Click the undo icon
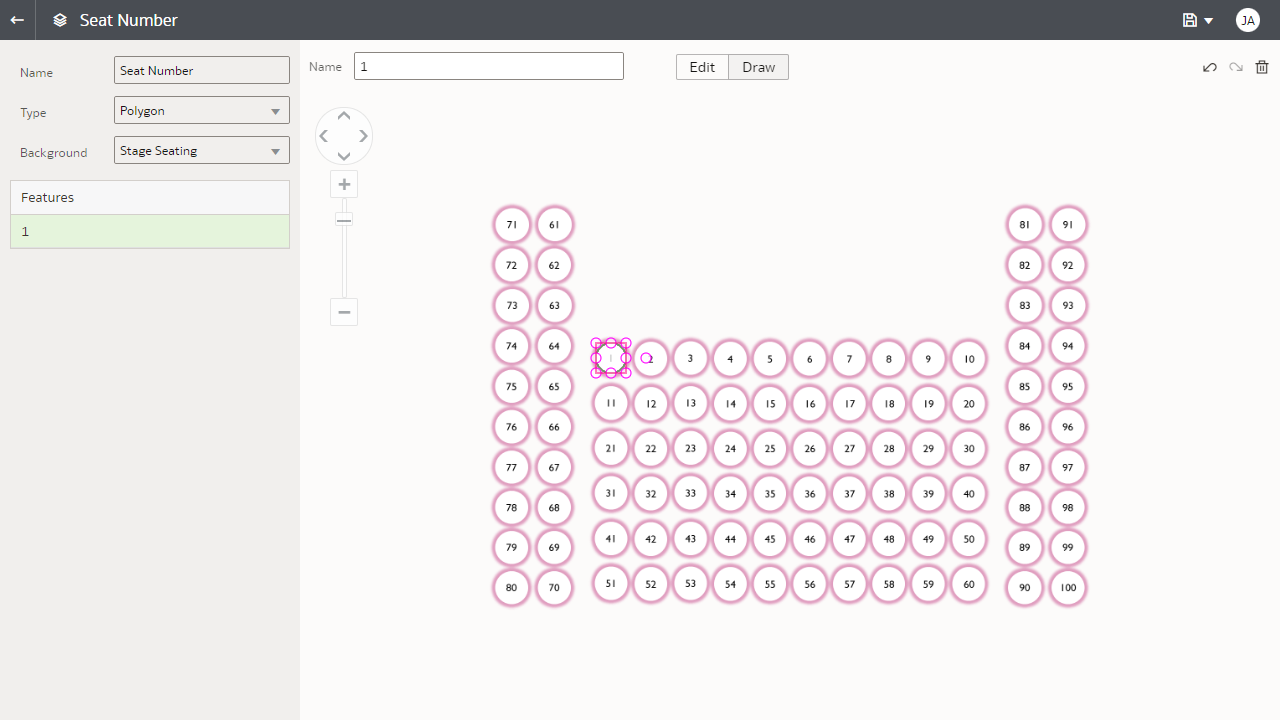This screenshot has height=720, width=1280. (x=1210, y=67)
